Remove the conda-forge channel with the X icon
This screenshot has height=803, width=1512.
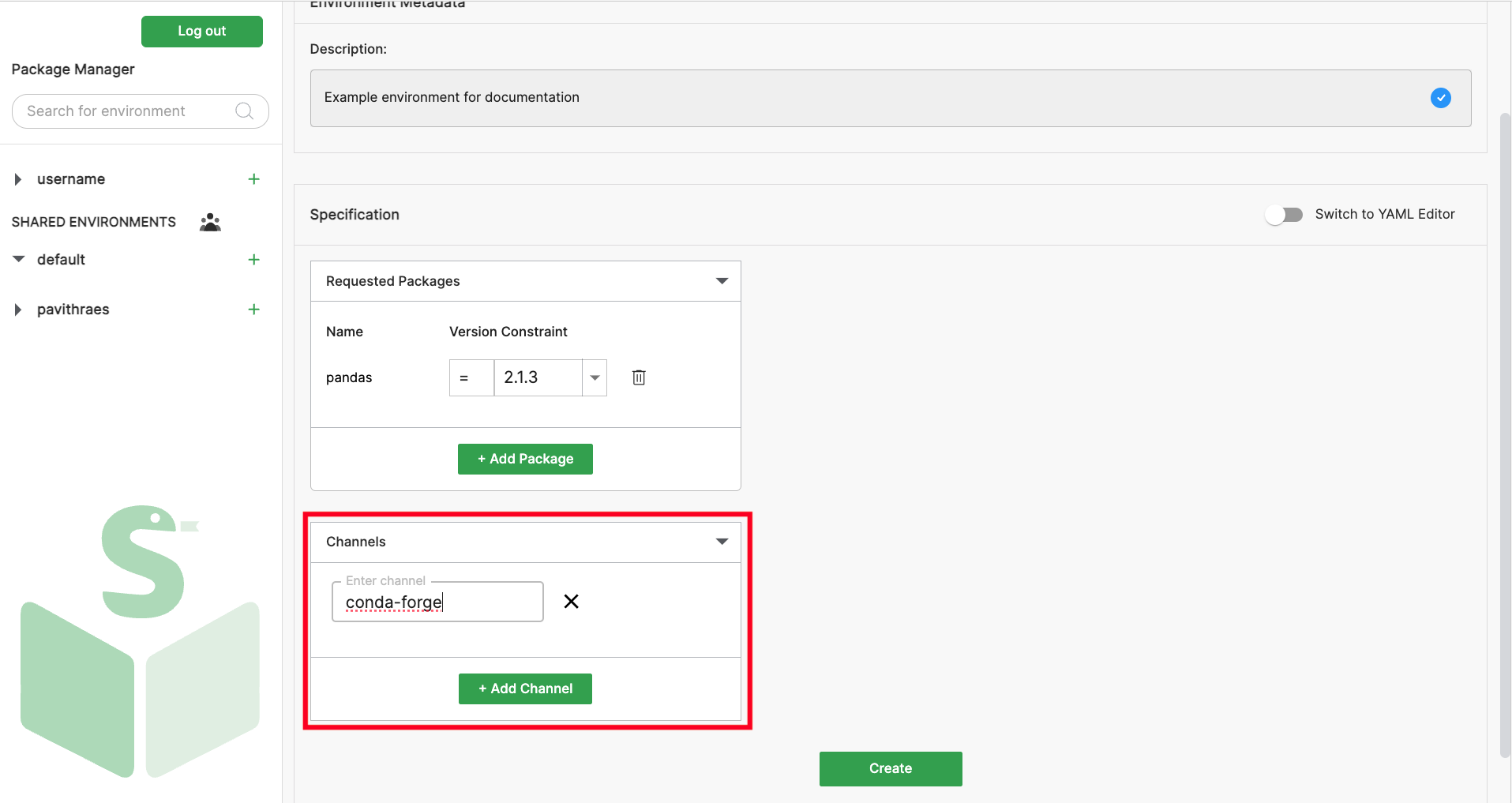point(571,602)
